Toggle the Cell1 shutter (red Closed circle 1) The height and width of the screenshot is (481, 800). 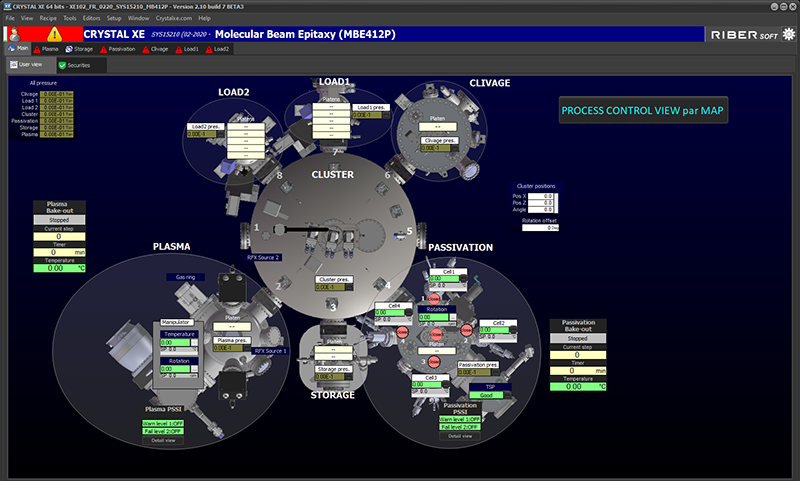434,298
